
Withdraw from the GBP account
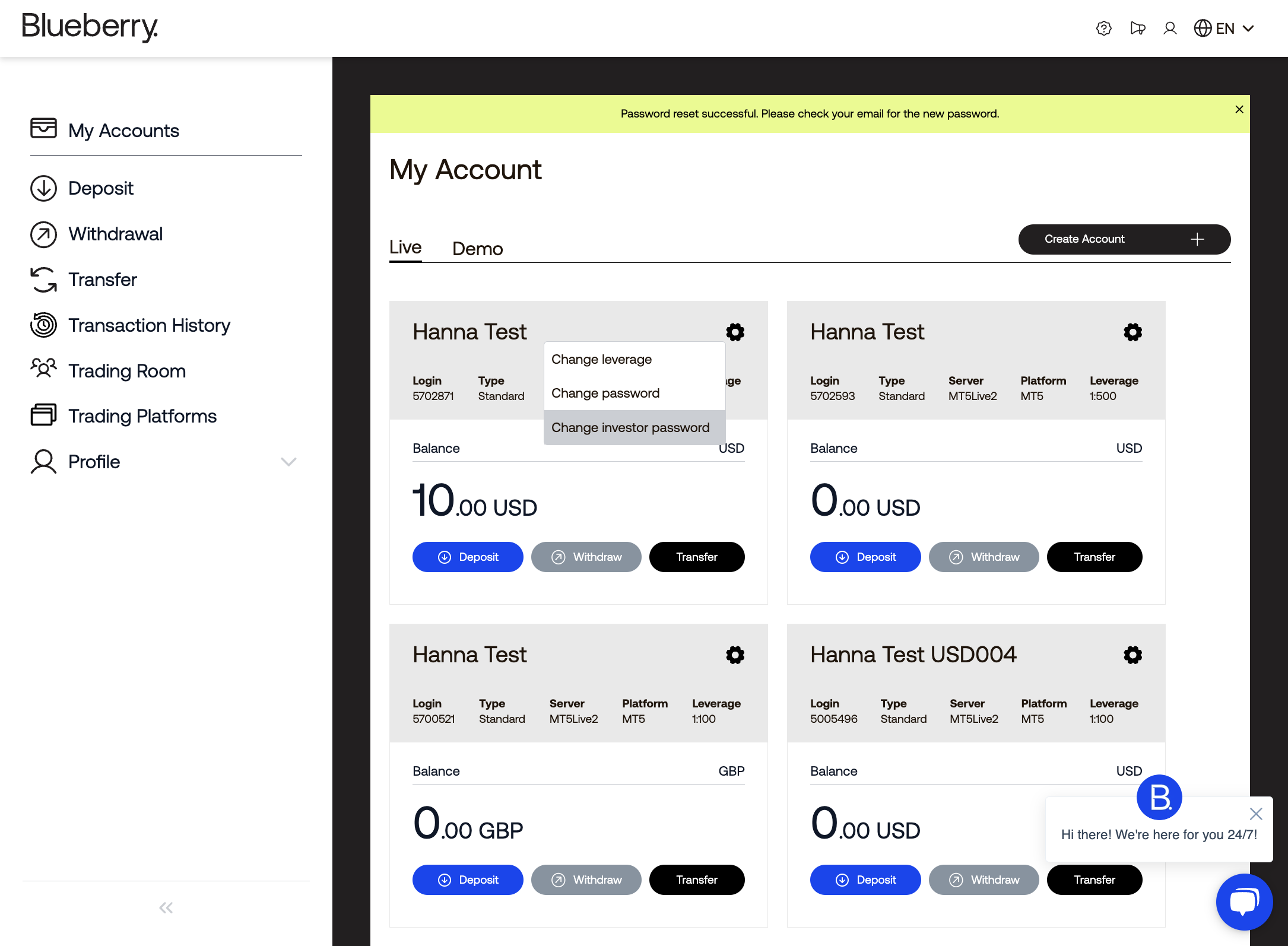coord(586,880)
